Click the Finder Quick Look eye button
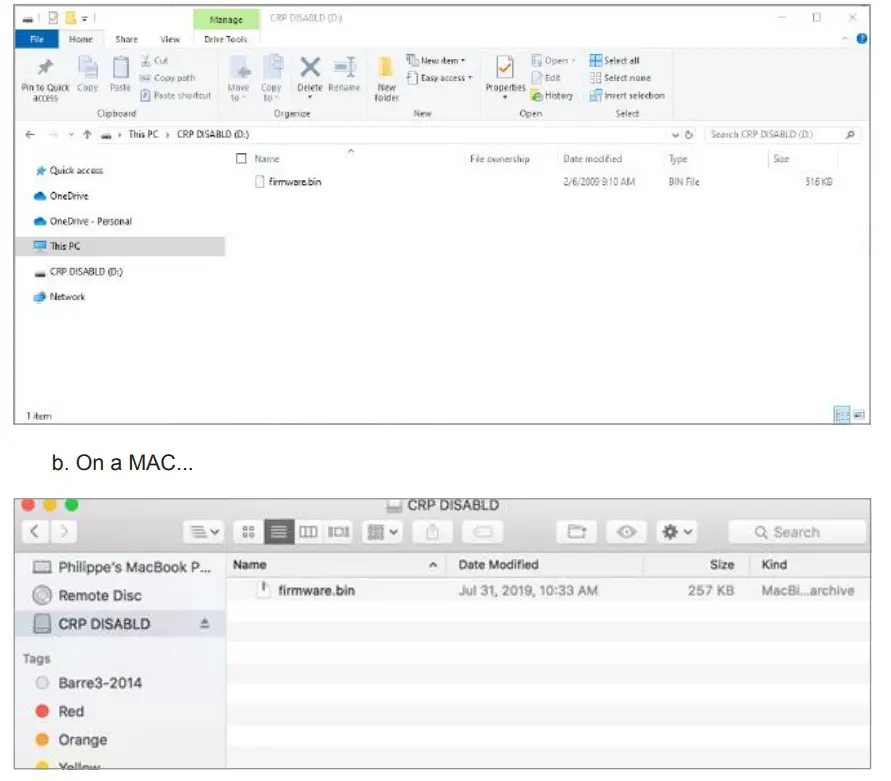 click(x=626, y=532)
